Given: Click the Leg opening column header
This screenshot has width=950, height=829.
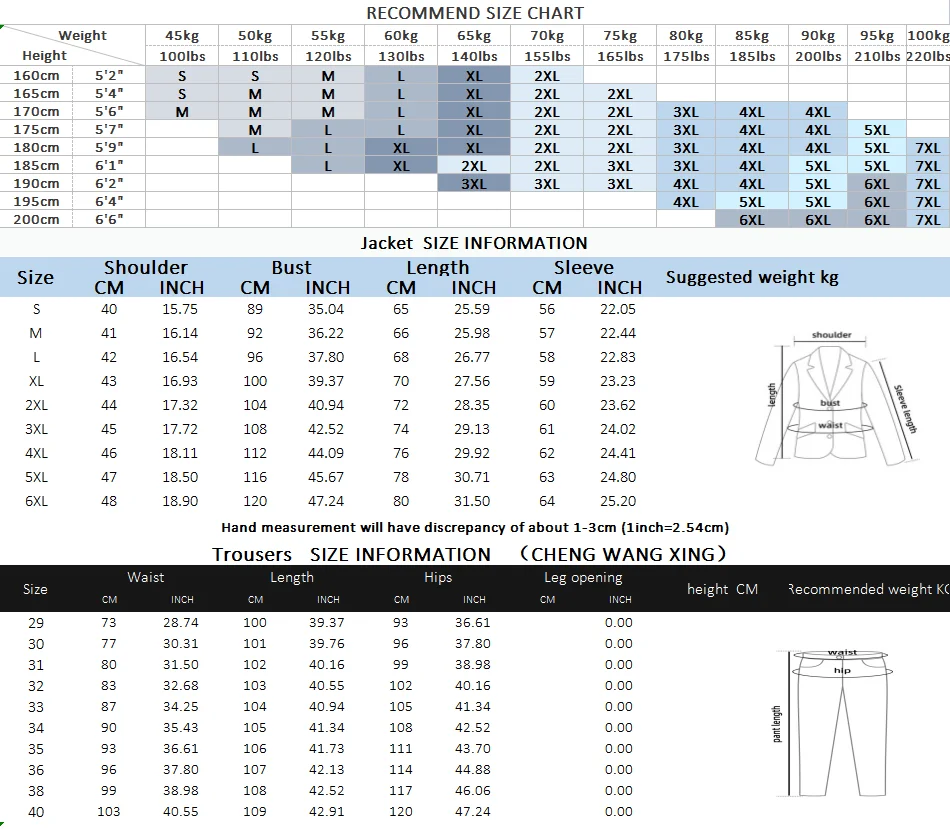Looking at the screenshot, I should tap(583, 578).
